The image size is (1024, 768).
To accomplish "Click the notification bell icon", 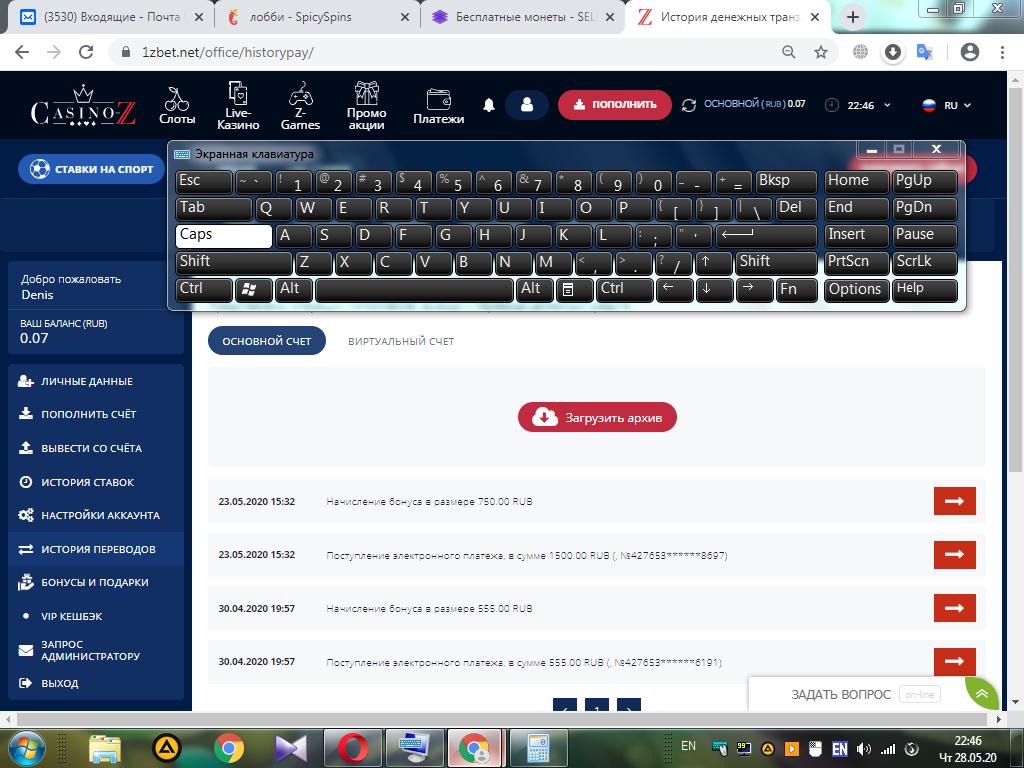I will [488, 105].
